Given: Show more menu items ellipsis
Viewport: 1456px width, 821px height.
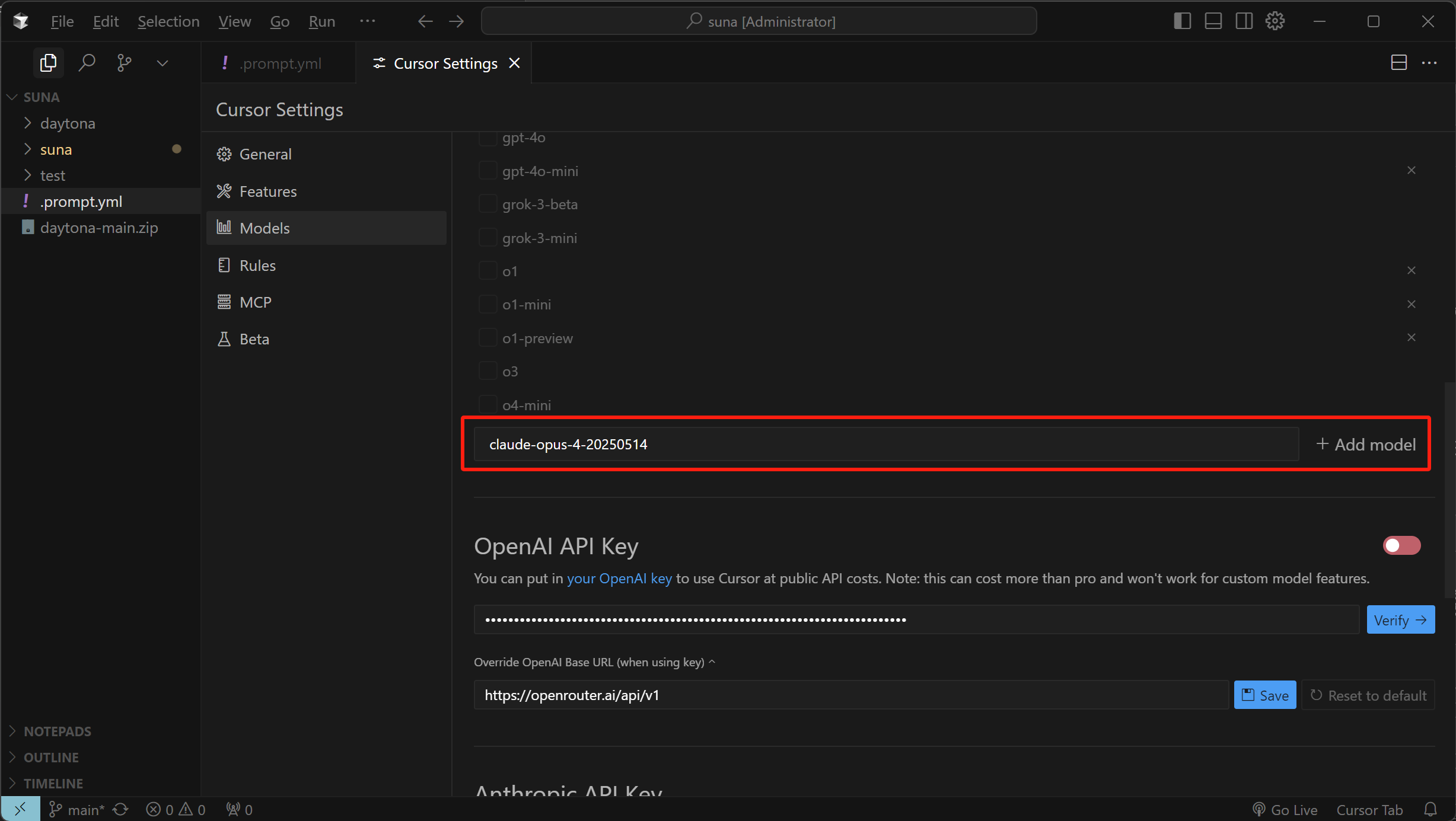Looking at the screenshot, I should (367, 21).
